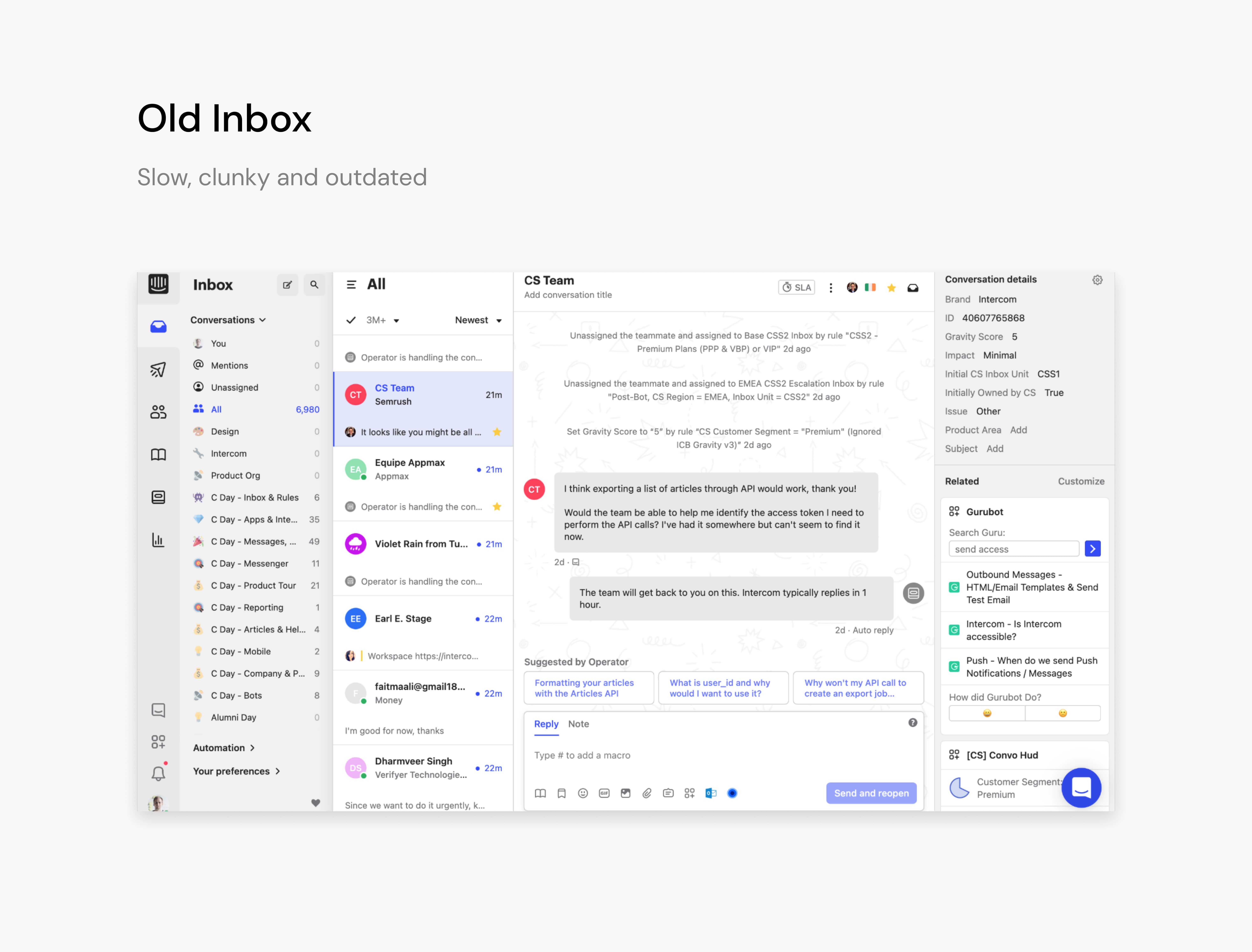Toggle the priority star in conversation header
Screen dimensions: 1252x952
[x=892, y=288]
